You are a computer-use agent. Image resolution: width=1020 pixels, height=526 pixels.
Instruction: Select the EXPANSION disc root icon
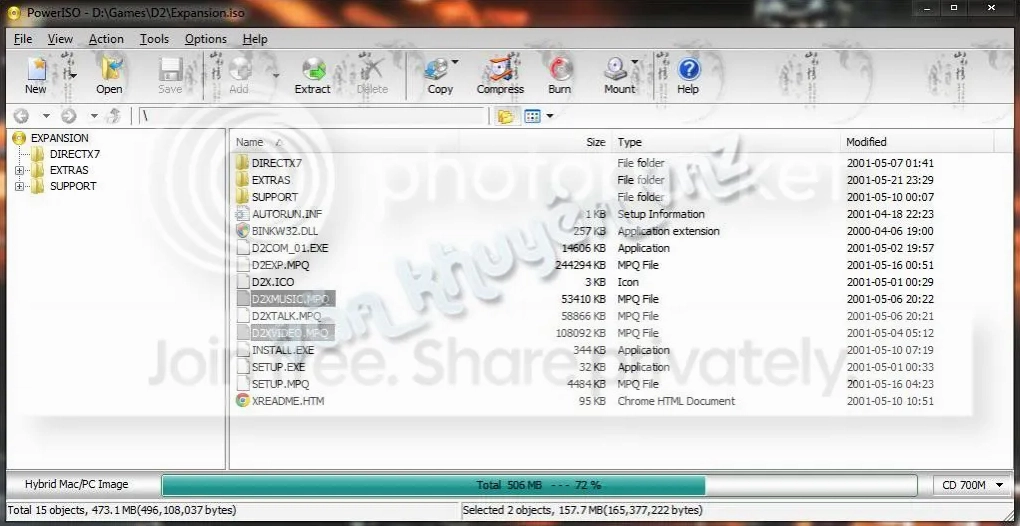[20, 138]
